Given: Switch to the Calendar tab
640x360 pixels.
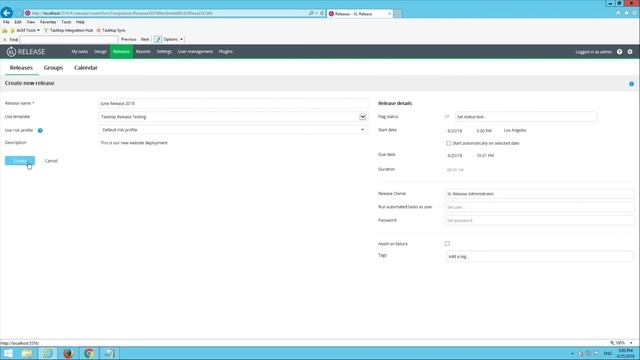Looking at the screenshot, I should coord(86,68).
